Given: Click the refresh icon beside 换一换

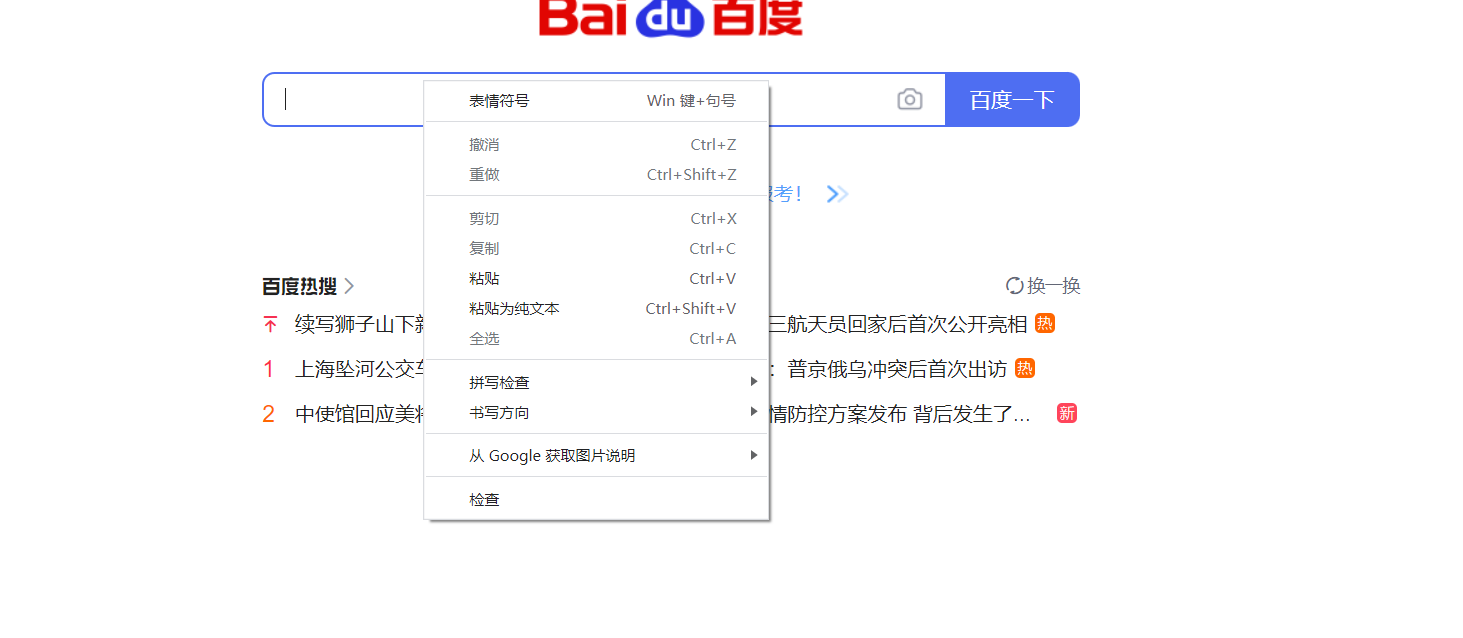Looking at the screenshot, I should (1014, 286).
